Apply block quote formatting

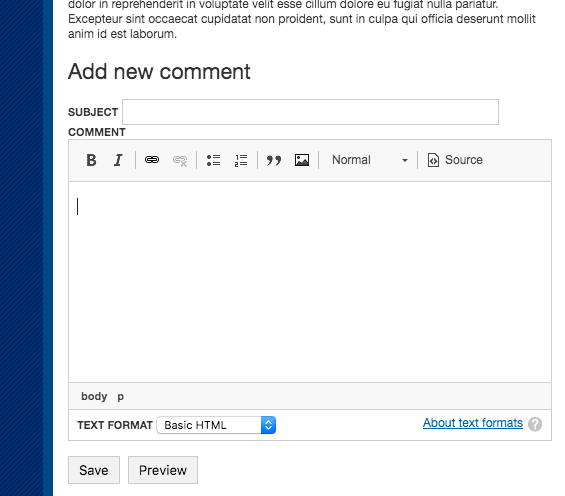click(x=274, y=160)
